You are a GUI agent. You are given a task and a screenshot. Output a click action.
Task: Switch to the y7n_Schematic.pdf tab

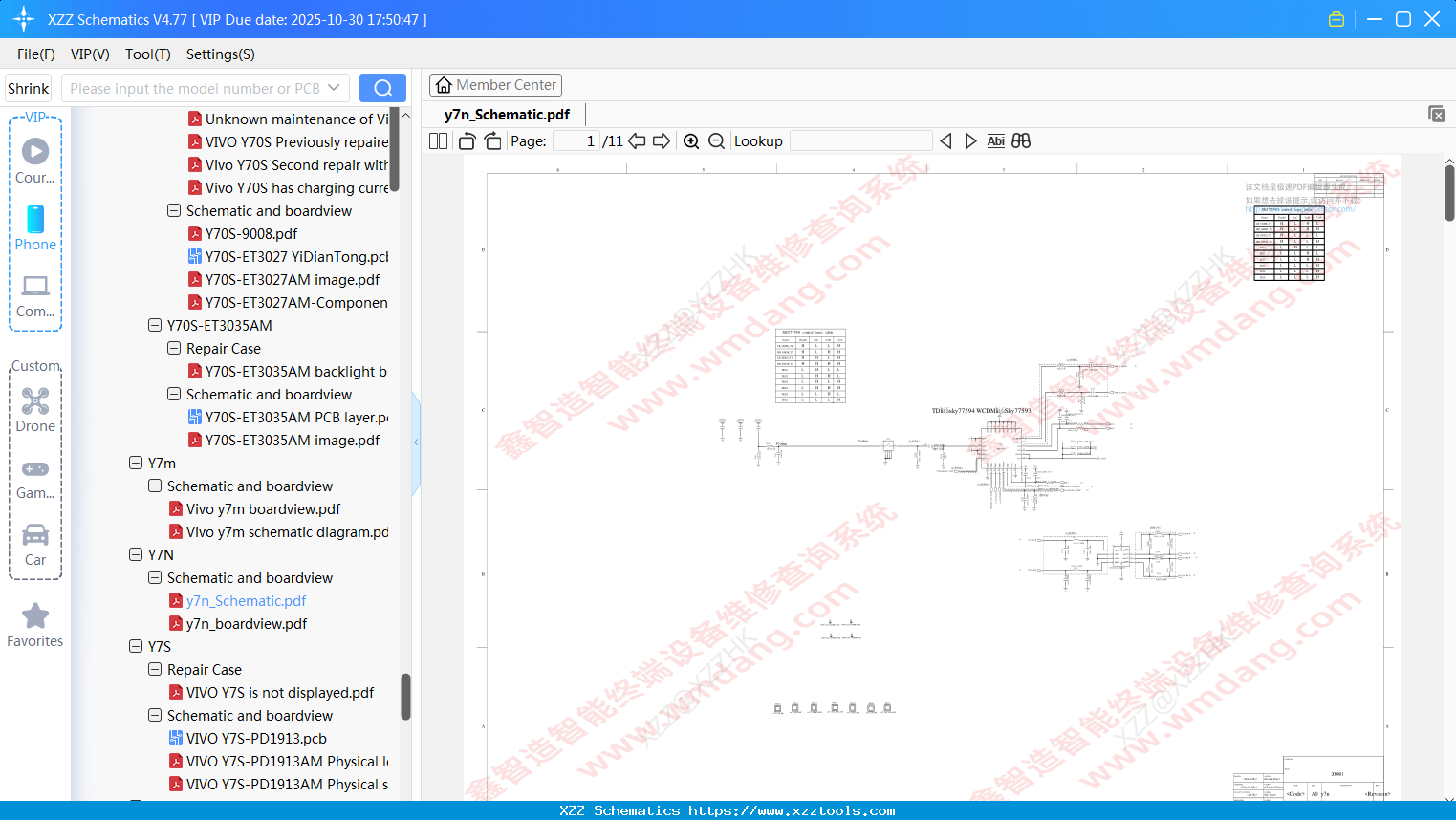(x=508, y=114)
